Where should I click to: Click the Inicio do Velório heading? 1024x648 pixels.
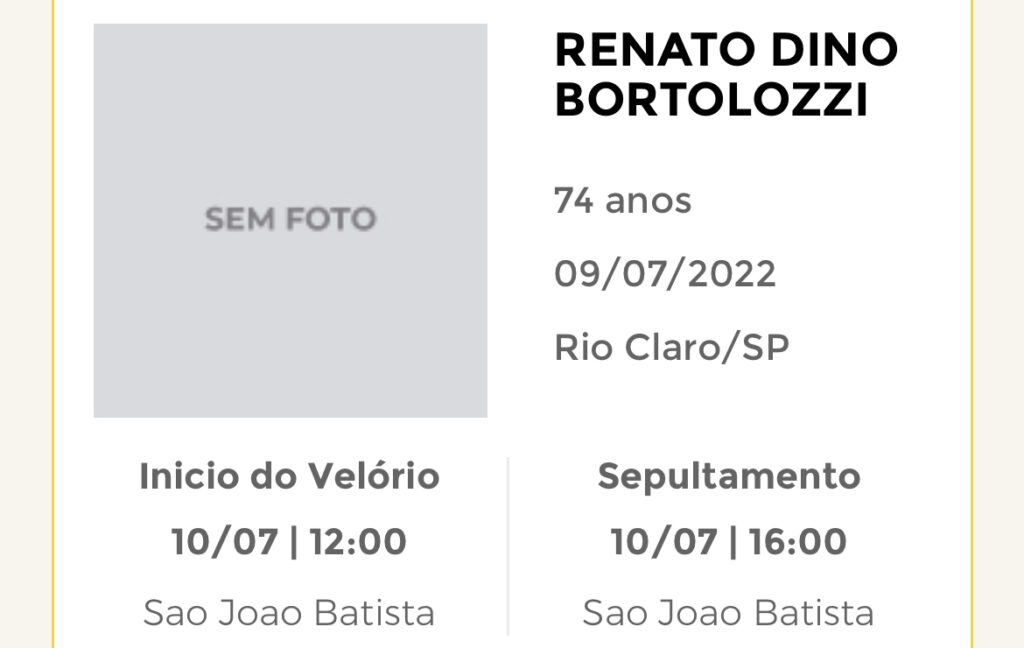289,476
